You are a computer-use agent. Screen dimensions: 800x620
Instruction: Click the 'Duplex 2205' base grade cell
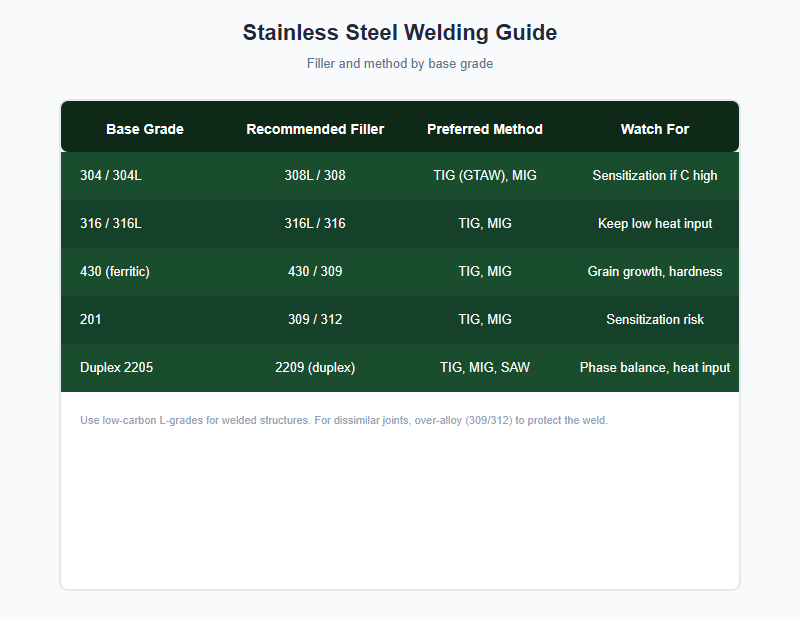[116, 367]
